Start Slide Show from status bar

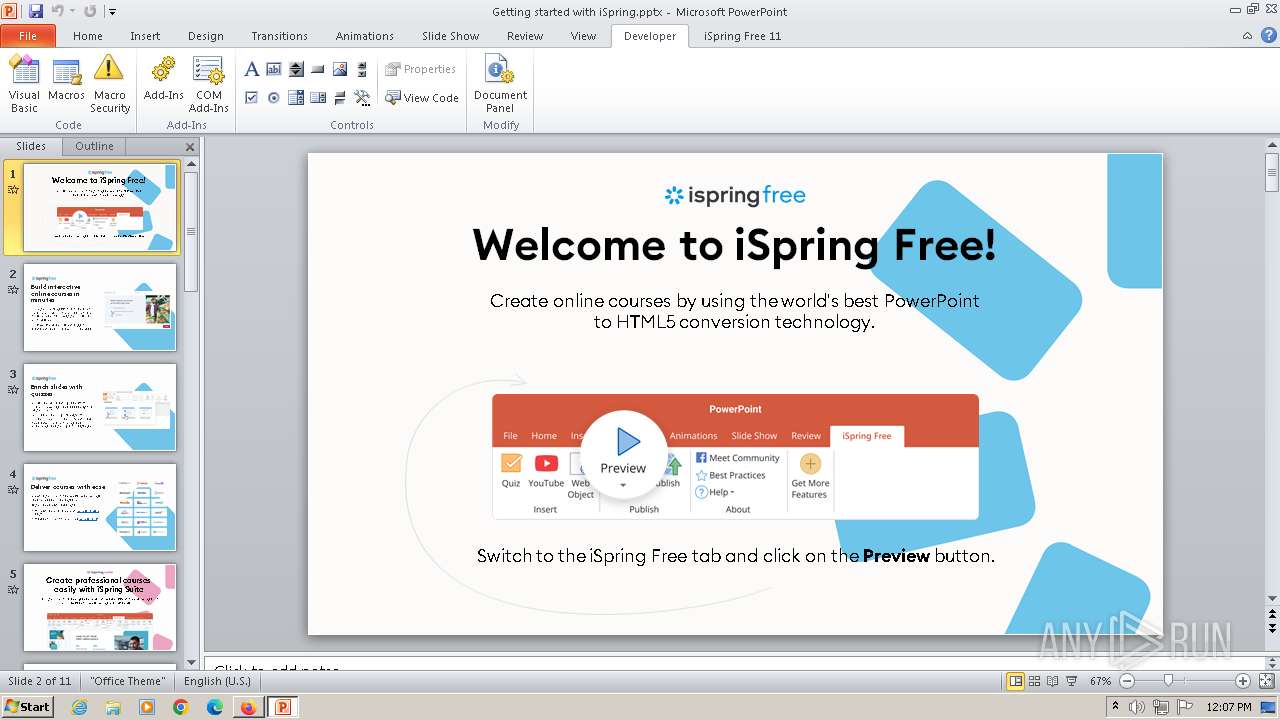click(1072, 681)
